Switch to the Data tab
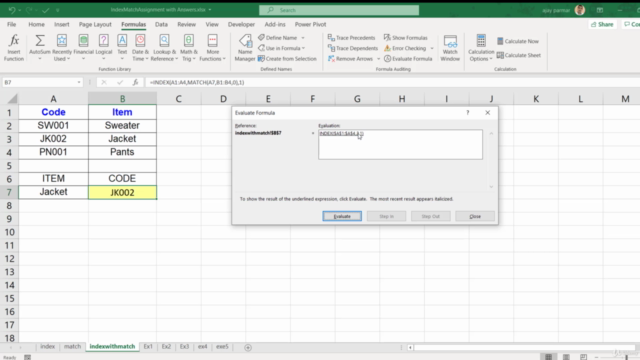 [161, 24]
